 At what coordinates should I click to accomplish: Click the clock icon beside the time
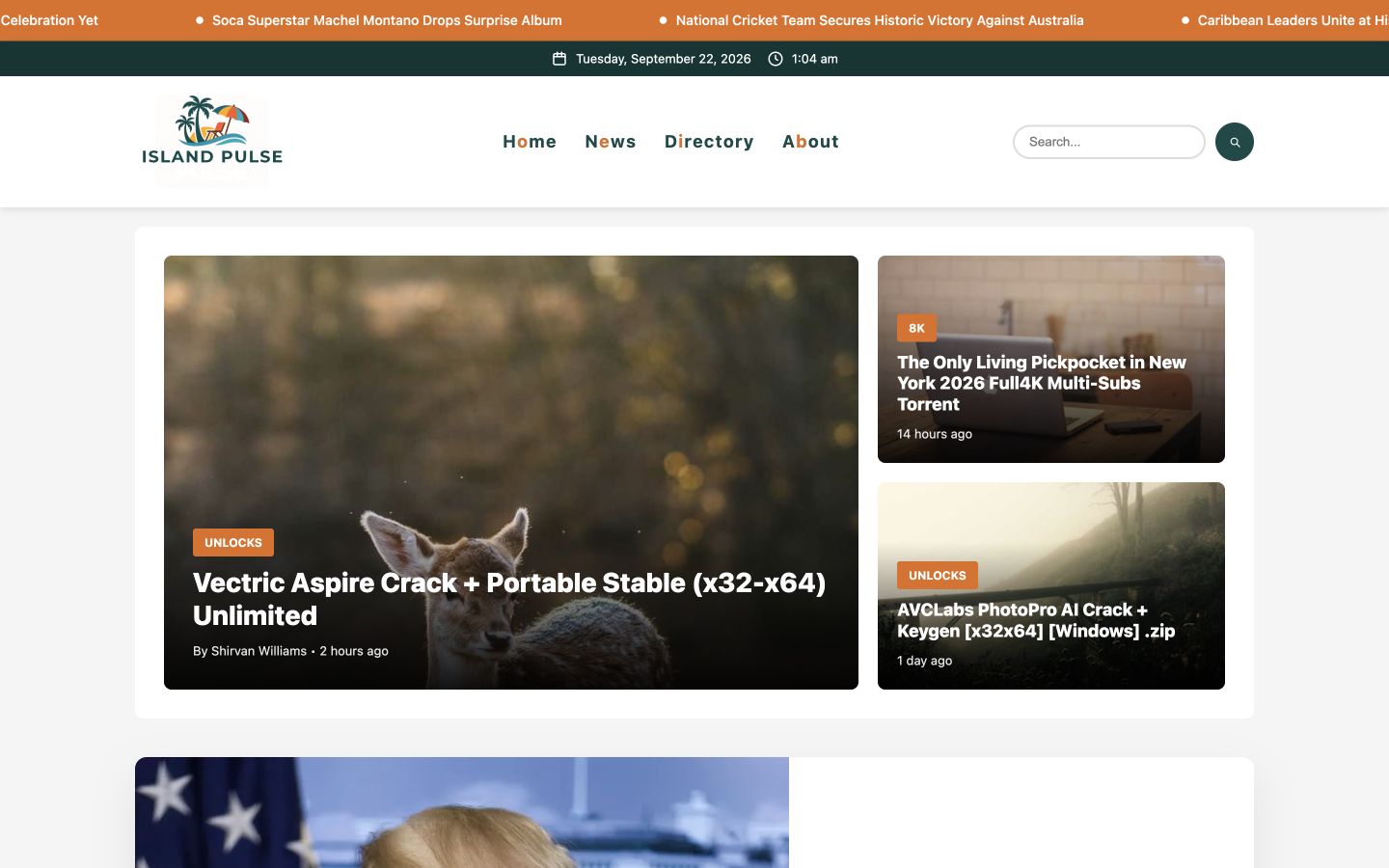tap(776, 59)
